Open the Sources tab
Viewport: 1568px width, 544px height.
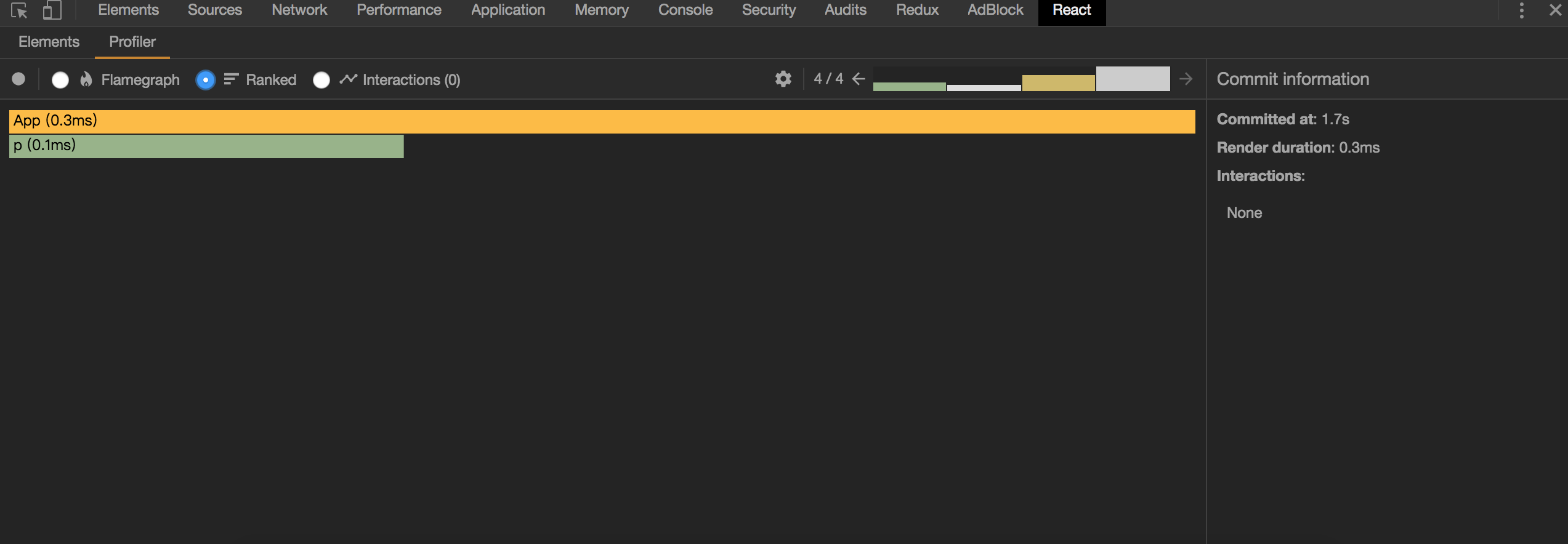214,10
